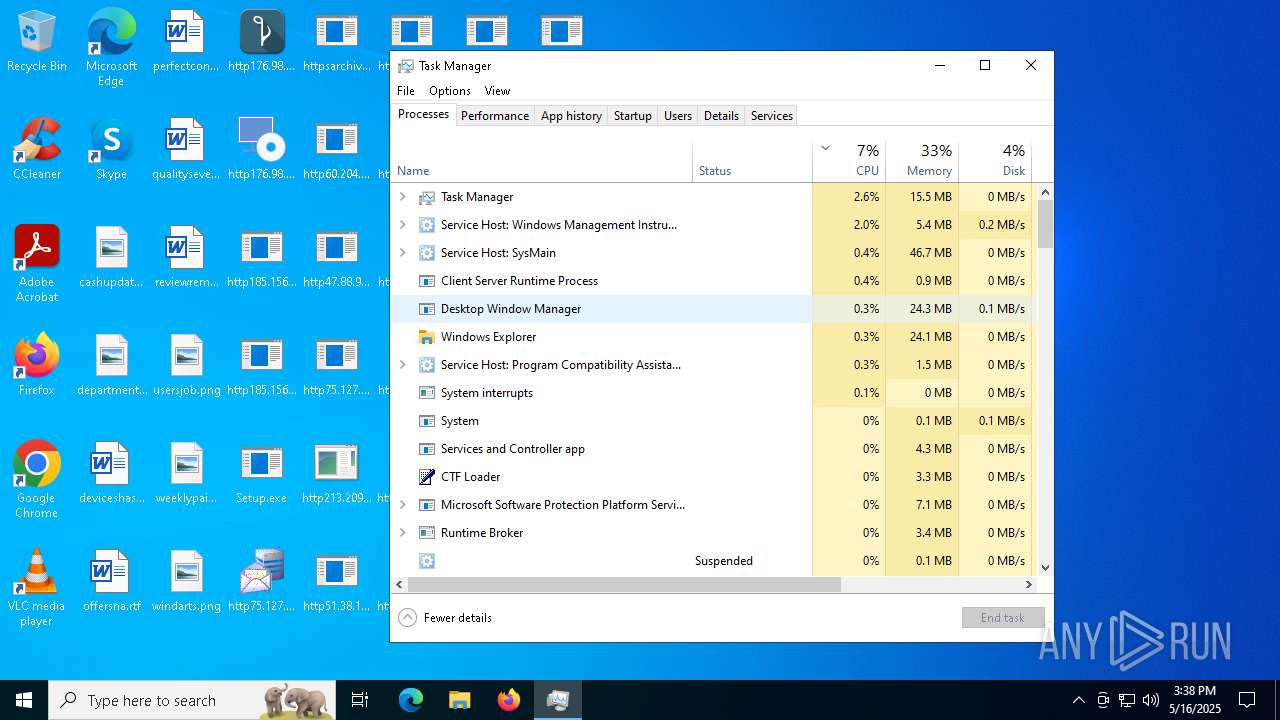
Task: Open Firefox desktop shortcut
Action: [x=37, y=366]
